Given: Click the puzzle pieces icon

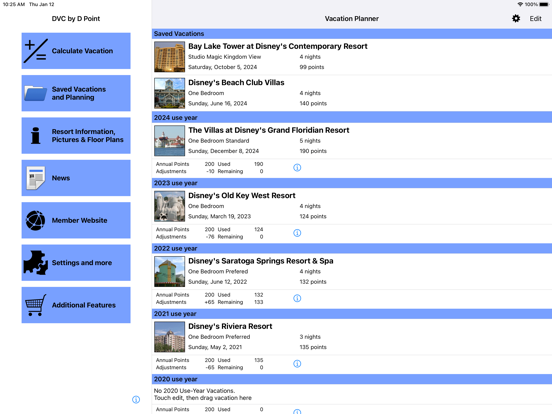Looking at the screenshot, I should coord(36,263).
